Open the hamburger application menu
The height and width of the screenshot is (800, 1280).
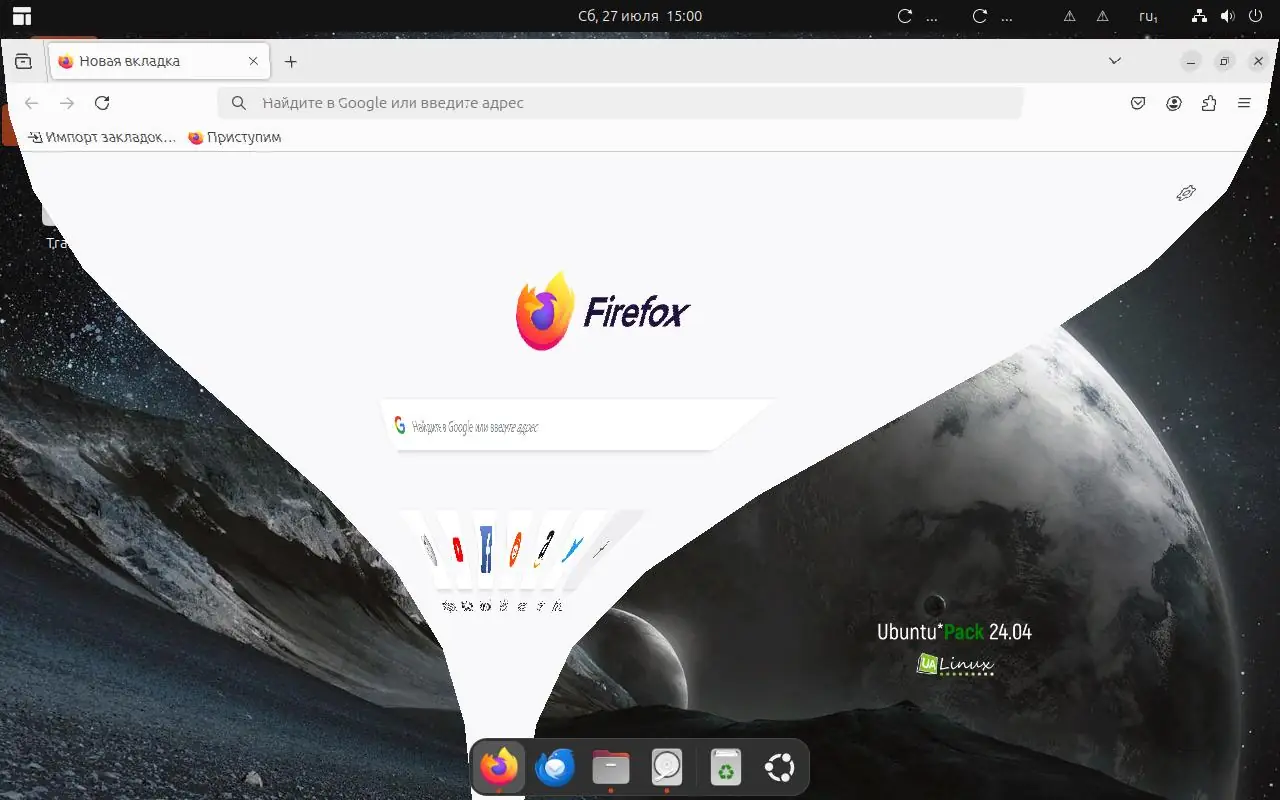pos(1243,102)
